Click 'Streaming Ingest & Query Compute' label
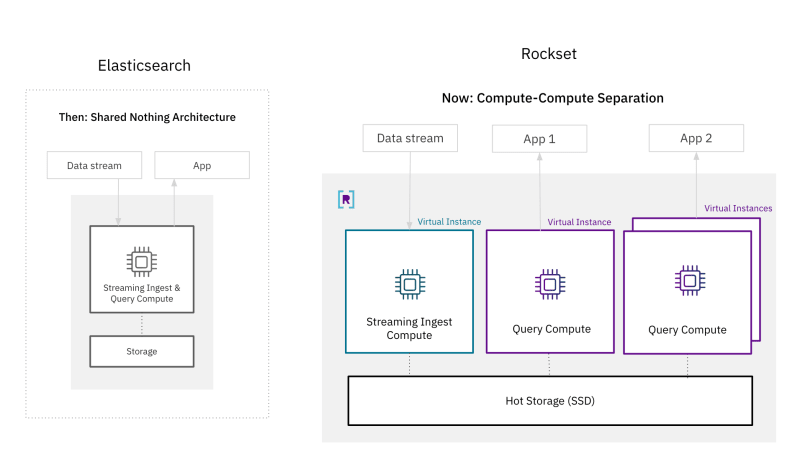 [x=142, y=293]
